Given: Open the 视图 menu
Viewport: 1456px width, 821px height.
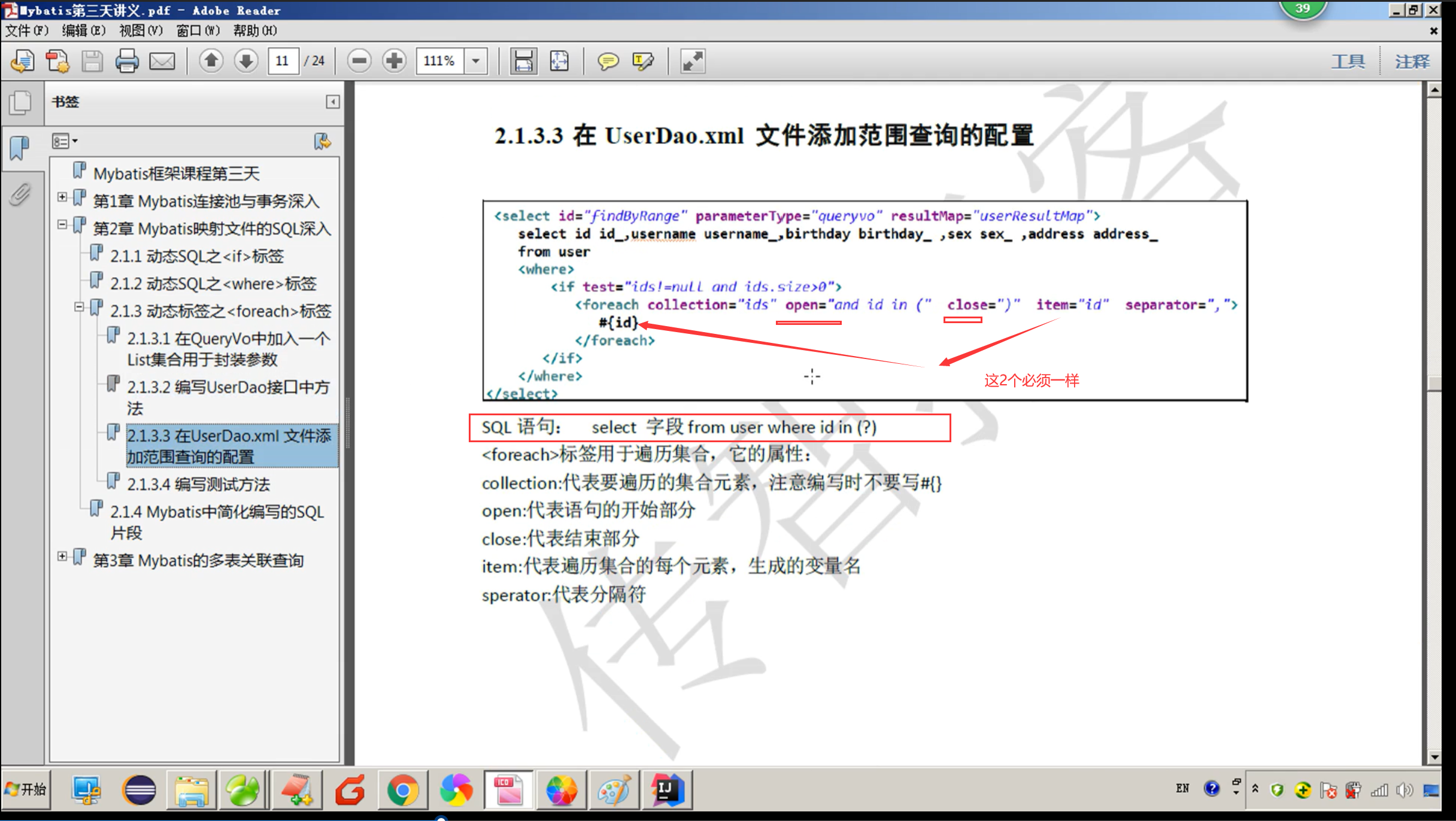Looking at the screenshot, I should pos(140,31).
